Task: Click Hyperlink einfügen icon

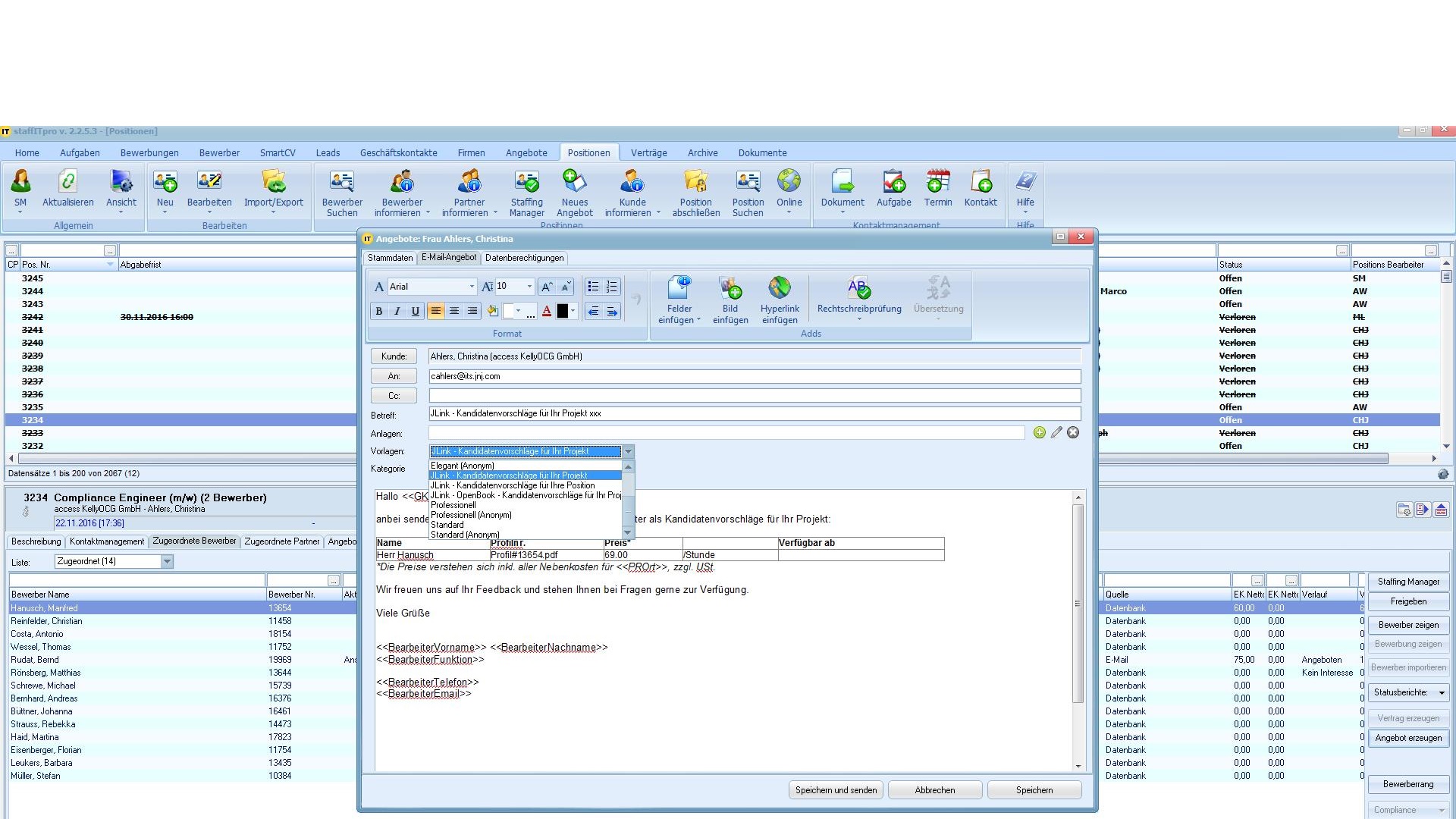Action: [780, 300]
